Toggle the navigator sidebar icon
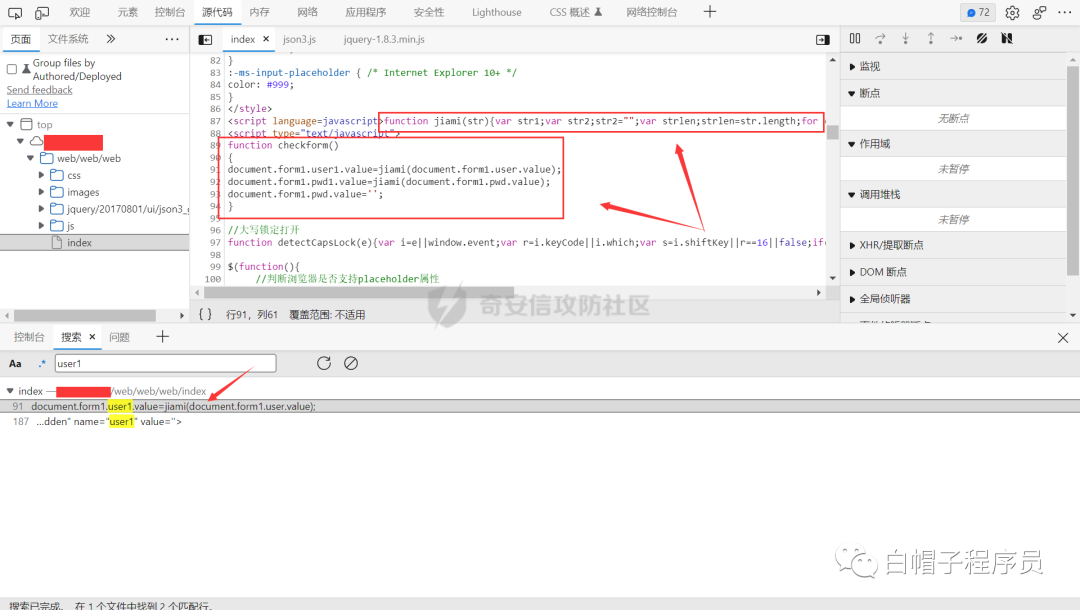Image resolution: width=1080 pixels, height=610 pixels. click(205, 40)
